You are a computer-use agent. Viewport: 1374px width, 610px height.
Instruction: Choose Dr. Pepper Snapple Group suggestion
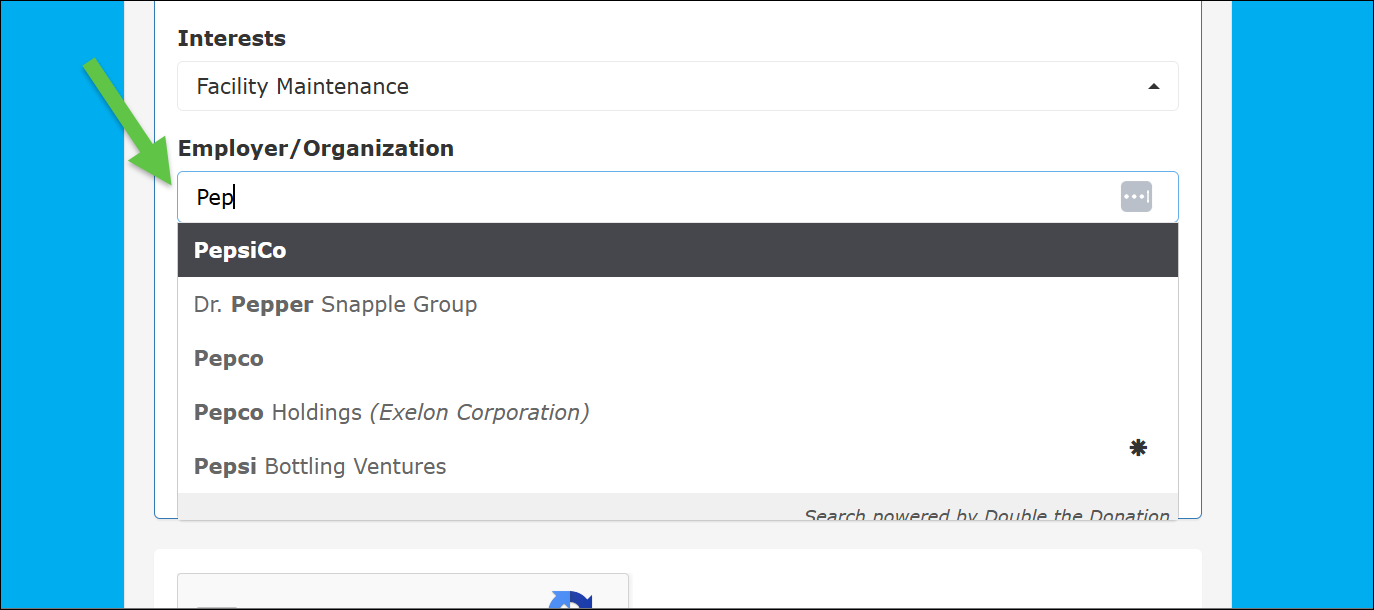click(678, 304)
